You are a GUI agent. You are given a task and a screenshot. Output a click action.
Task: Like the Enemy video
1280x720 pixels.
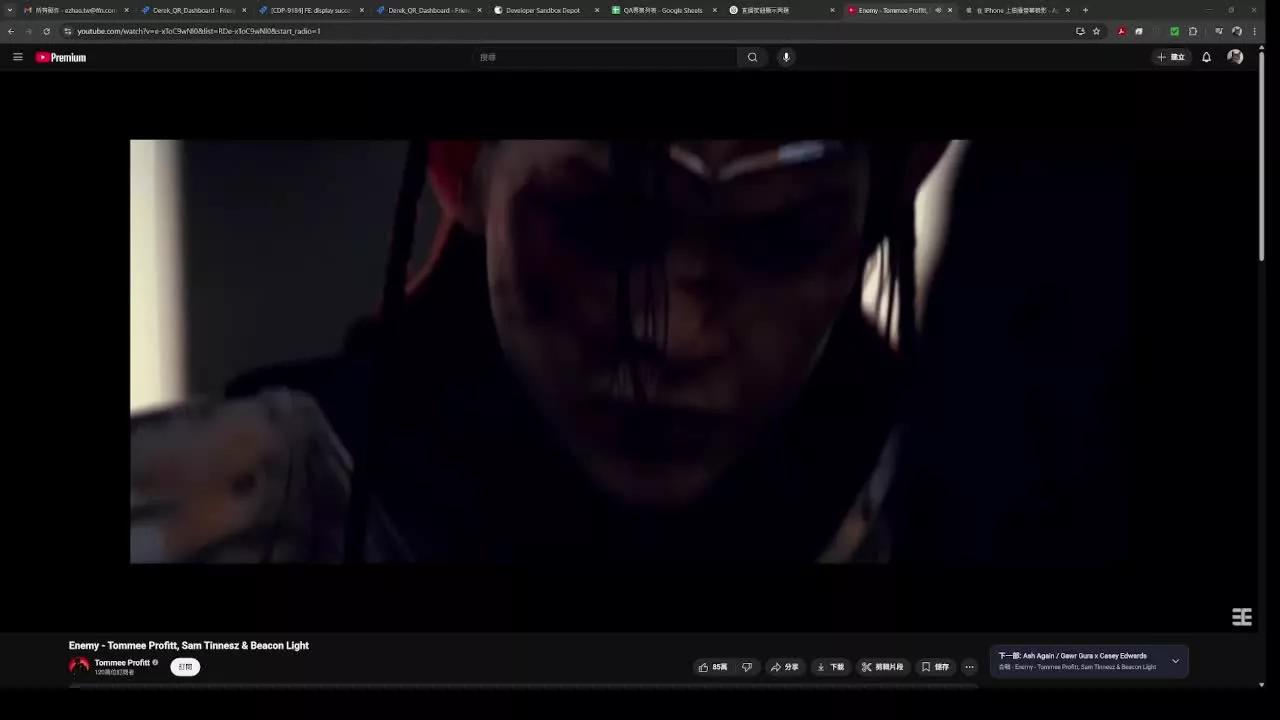coord(713,667)
